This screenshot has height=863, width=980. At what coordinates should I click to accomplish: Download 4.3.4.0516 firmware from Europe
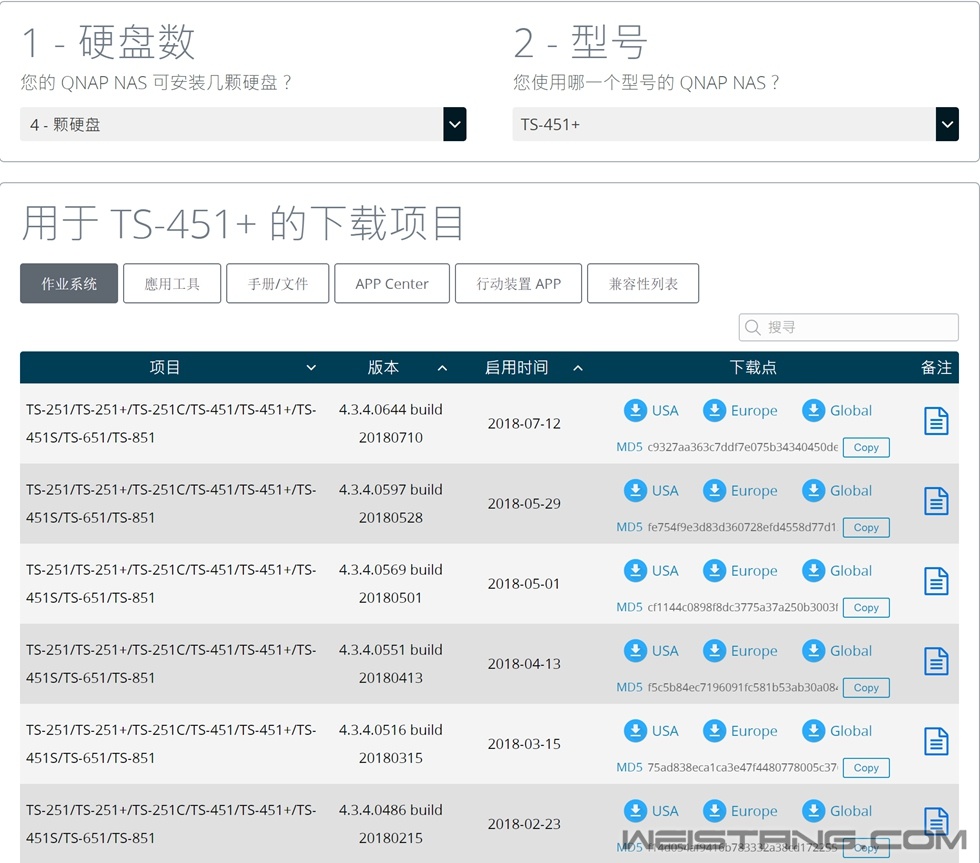740,731
